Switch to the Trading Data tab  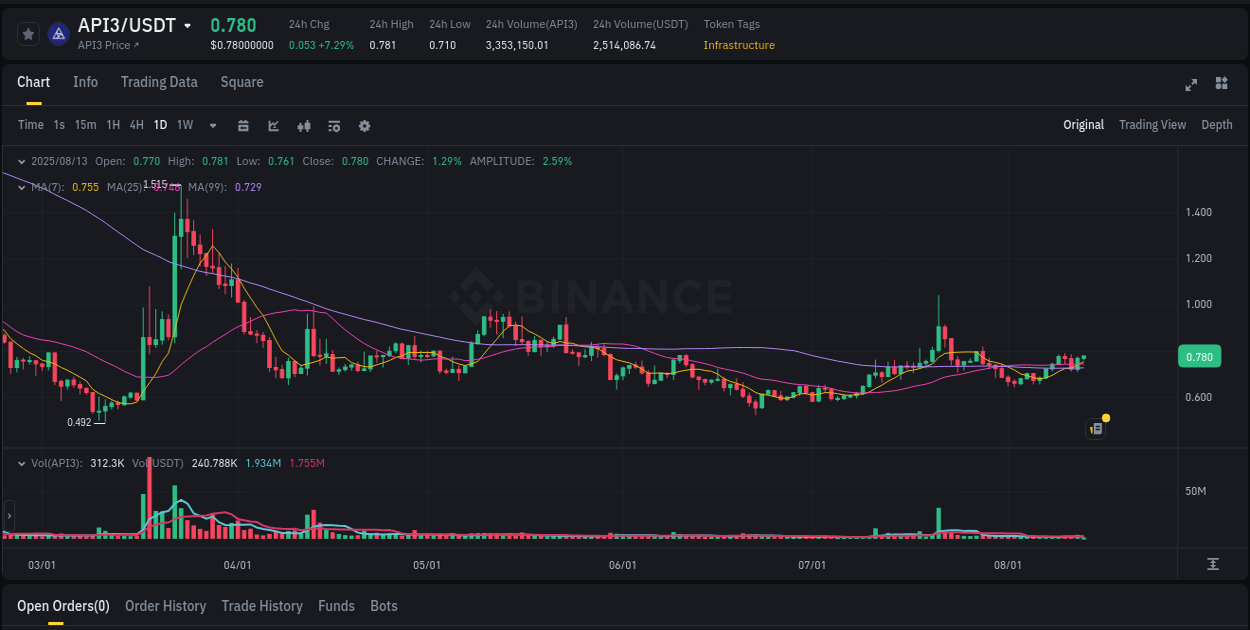[x=159, y=82]
